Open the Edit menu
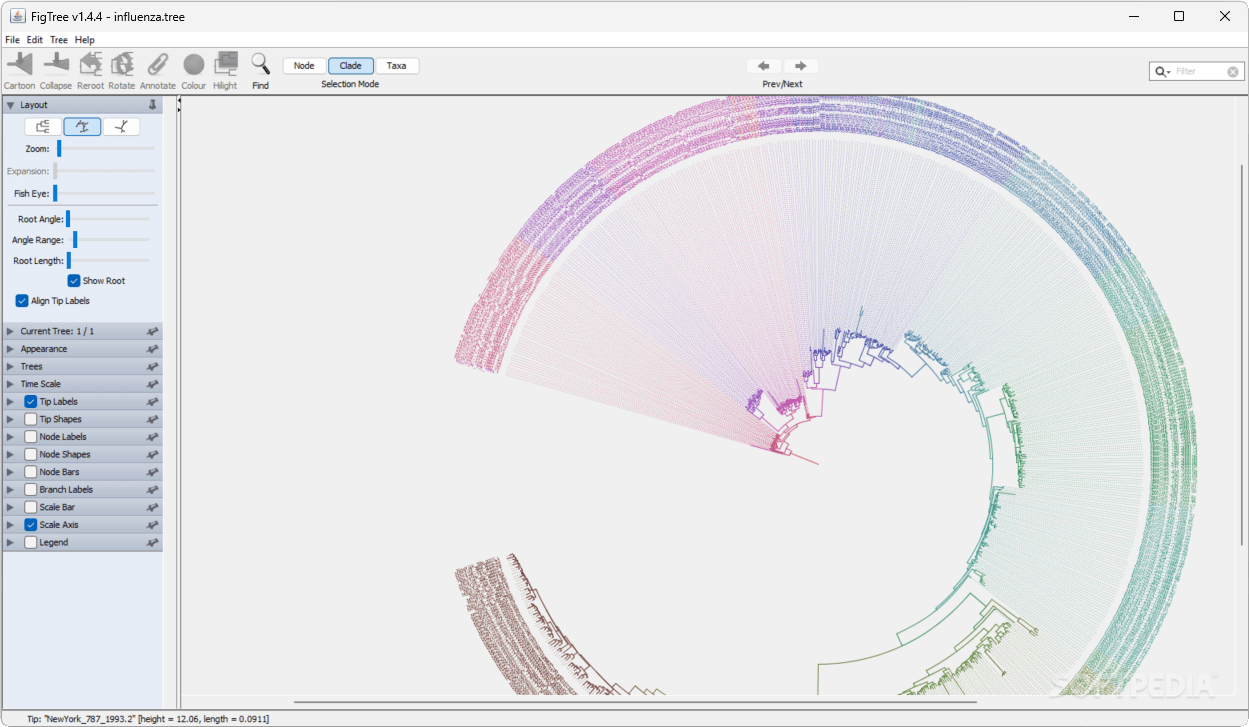 point(35,40)
